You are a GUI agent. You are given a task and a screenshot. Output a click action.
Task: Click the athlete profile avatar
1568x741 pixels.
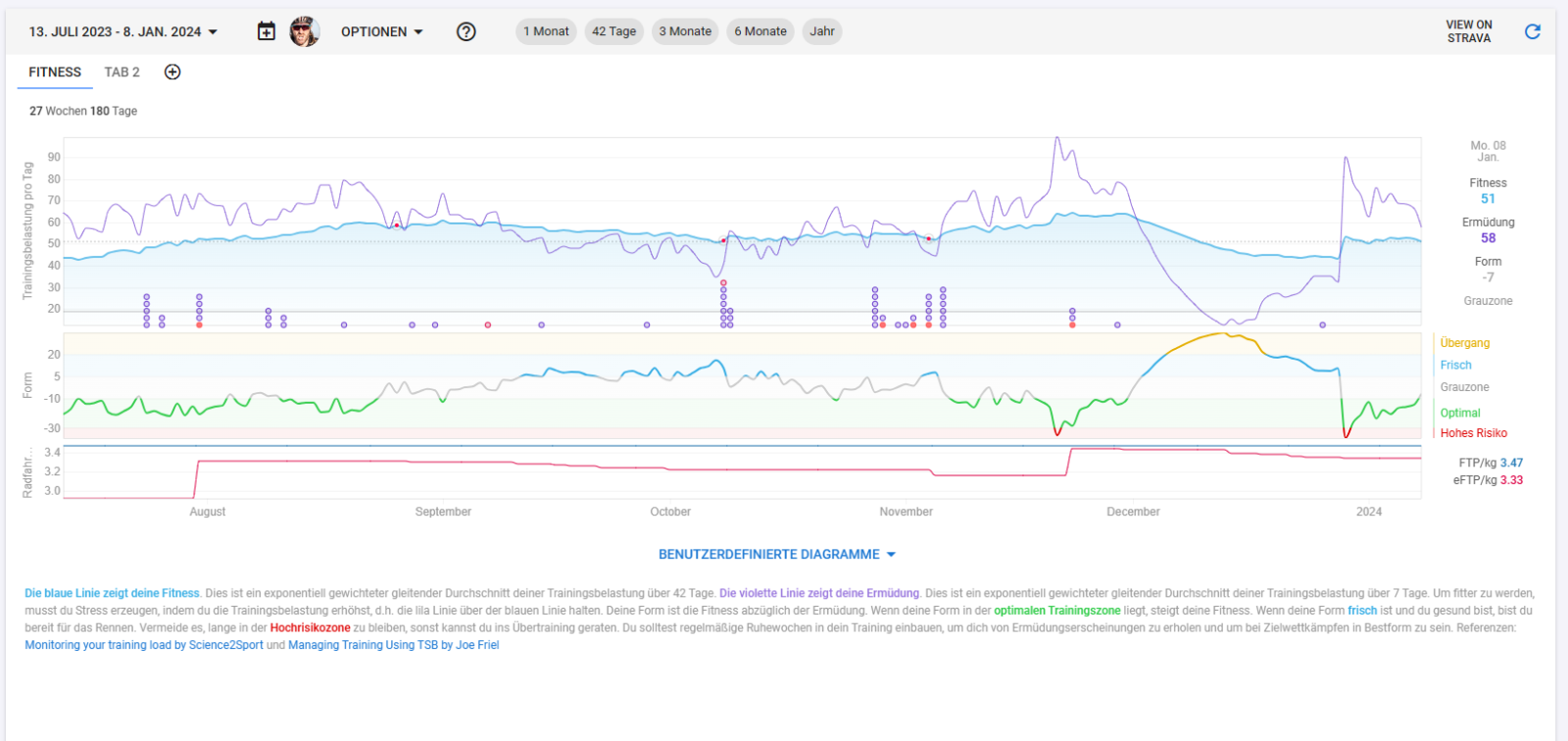pyautogui.click(x=305, y=31)
